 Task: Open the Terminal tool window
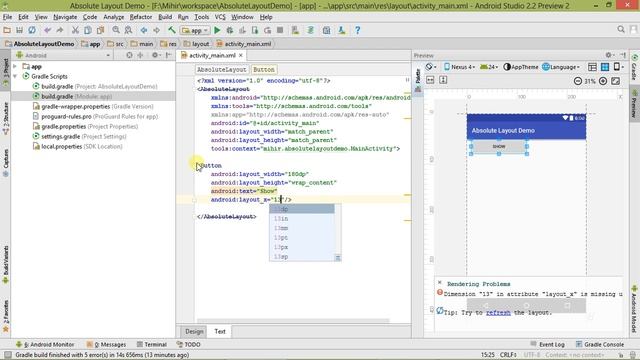[x=152, y=344]
